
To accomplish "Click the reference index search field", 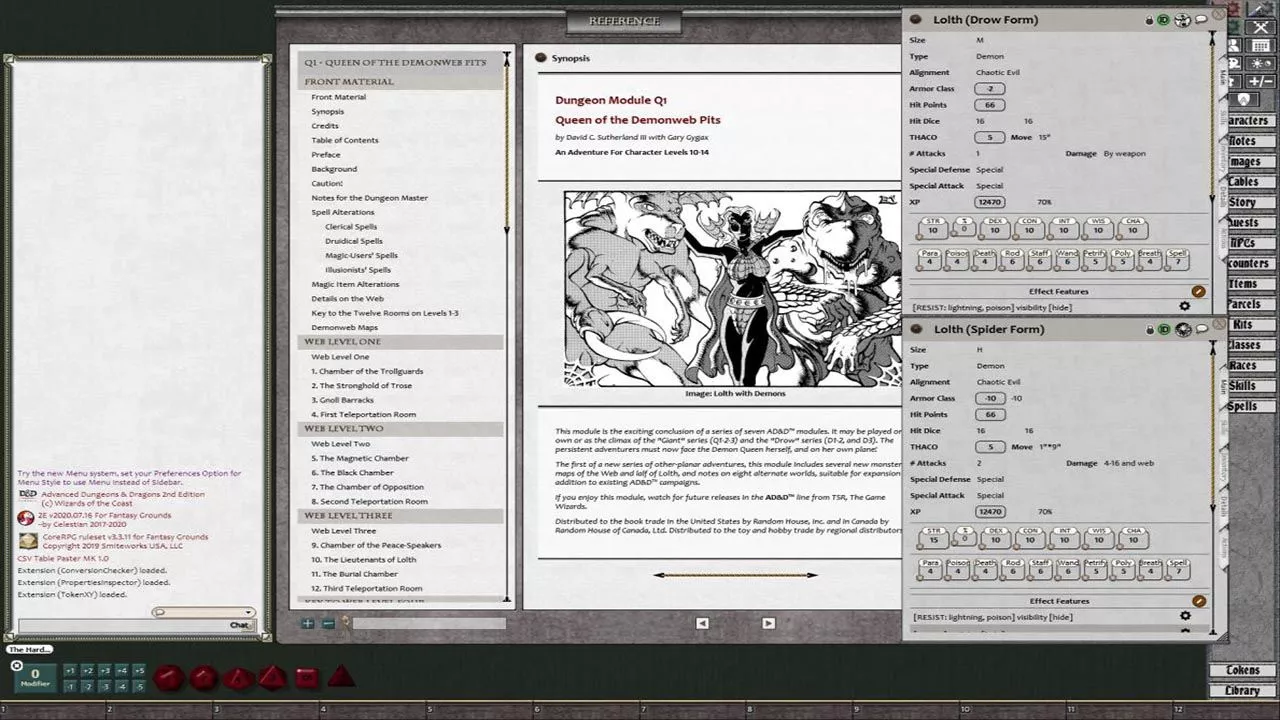I will [428, 623].
